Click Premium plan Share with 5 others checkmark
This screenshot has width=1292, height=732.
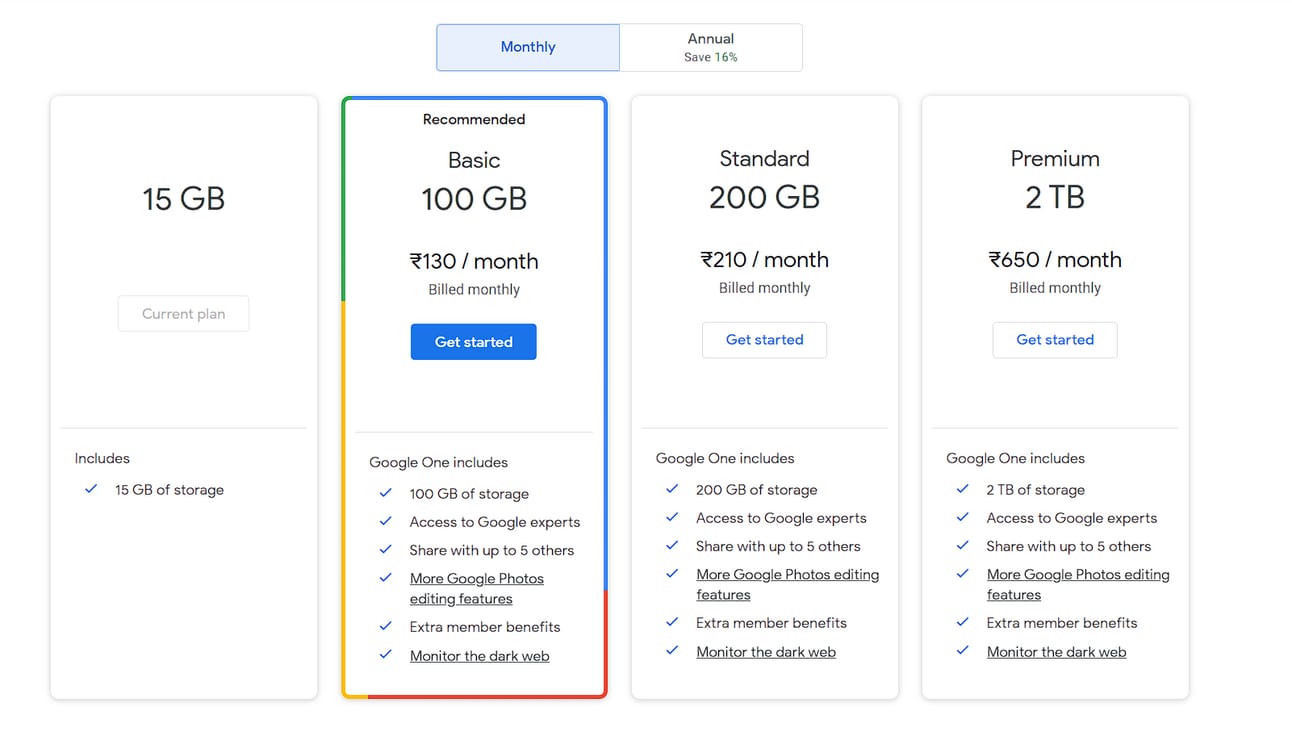pyautogui.click(x=962, y=545)
